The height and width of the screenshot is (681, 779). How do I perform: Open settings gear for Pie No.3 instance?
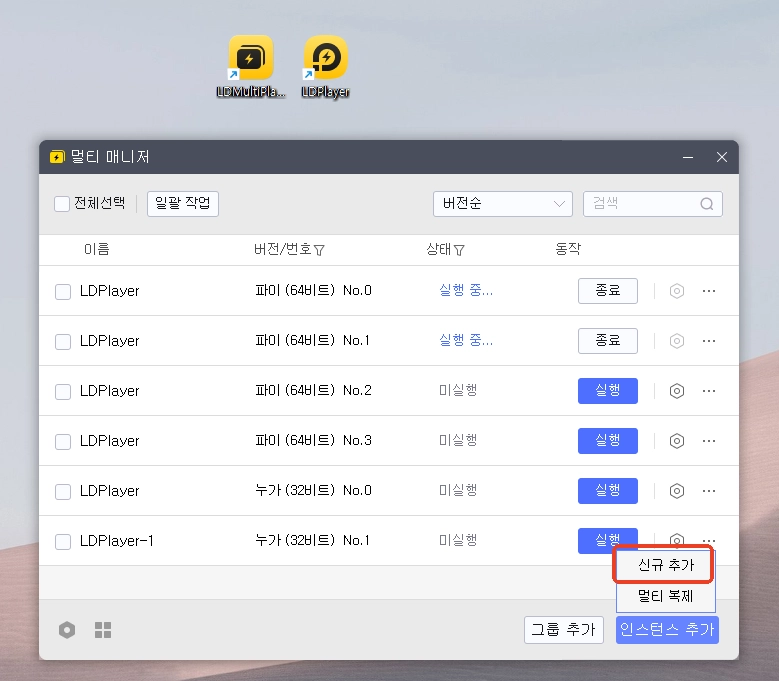677,441
